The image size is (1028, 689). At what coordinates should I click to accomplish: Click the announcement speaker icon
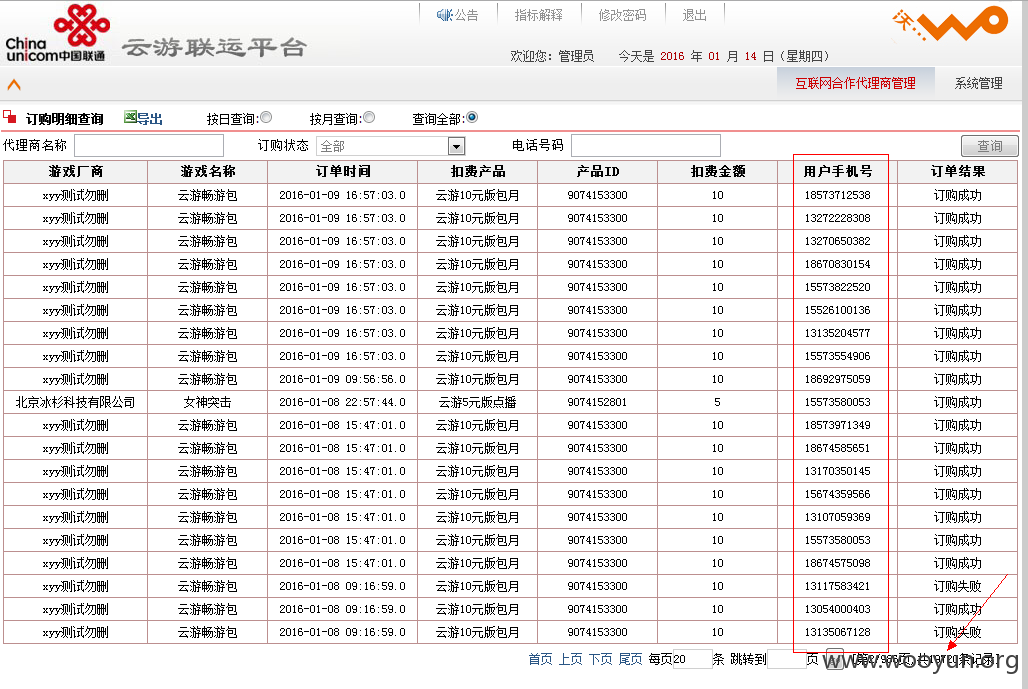(445, 14)
